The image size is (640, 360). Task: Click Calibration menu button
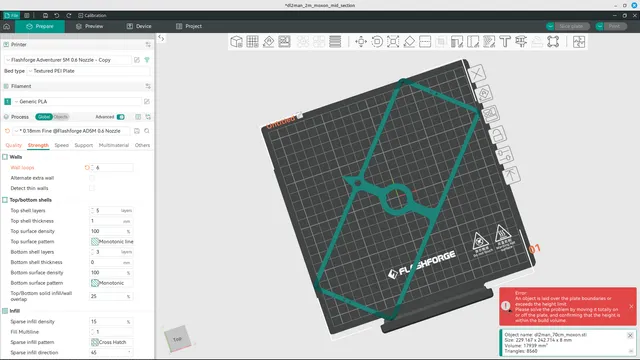tap(92, 16)
